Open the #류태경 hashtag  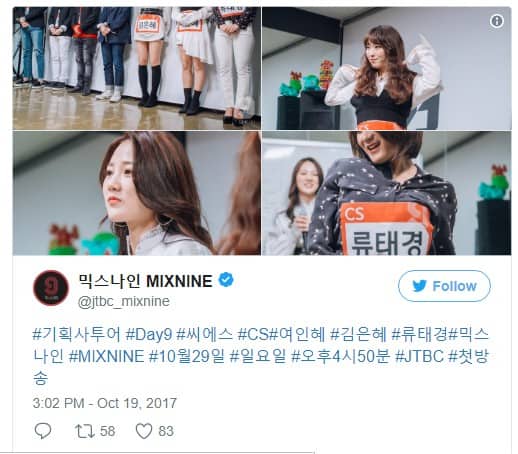tap(420, 334)
